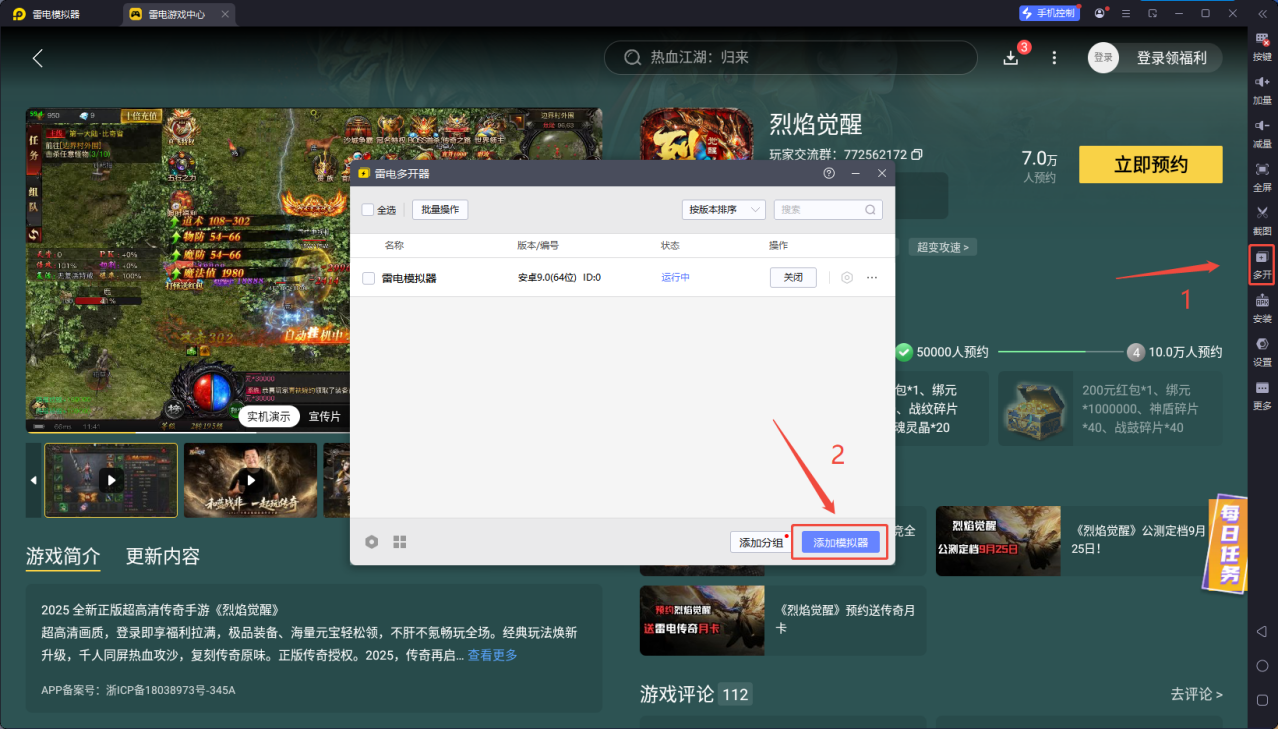Click the Android home circle icon
This screenshot has height=729, width=1278.
(1262, 666)
